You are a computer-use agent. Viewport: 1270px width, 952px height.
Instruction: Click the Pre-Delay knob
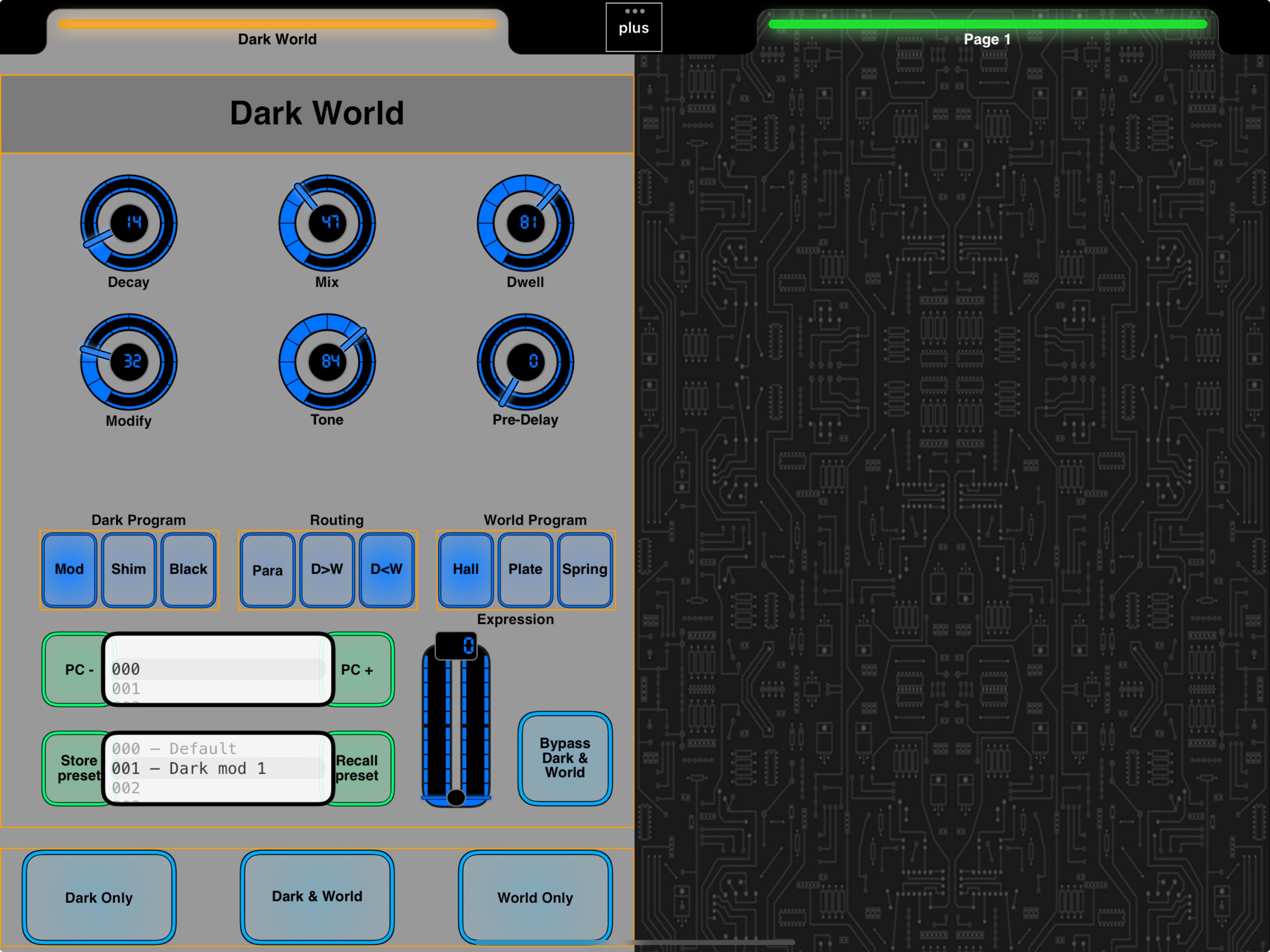tap(525, 361)
